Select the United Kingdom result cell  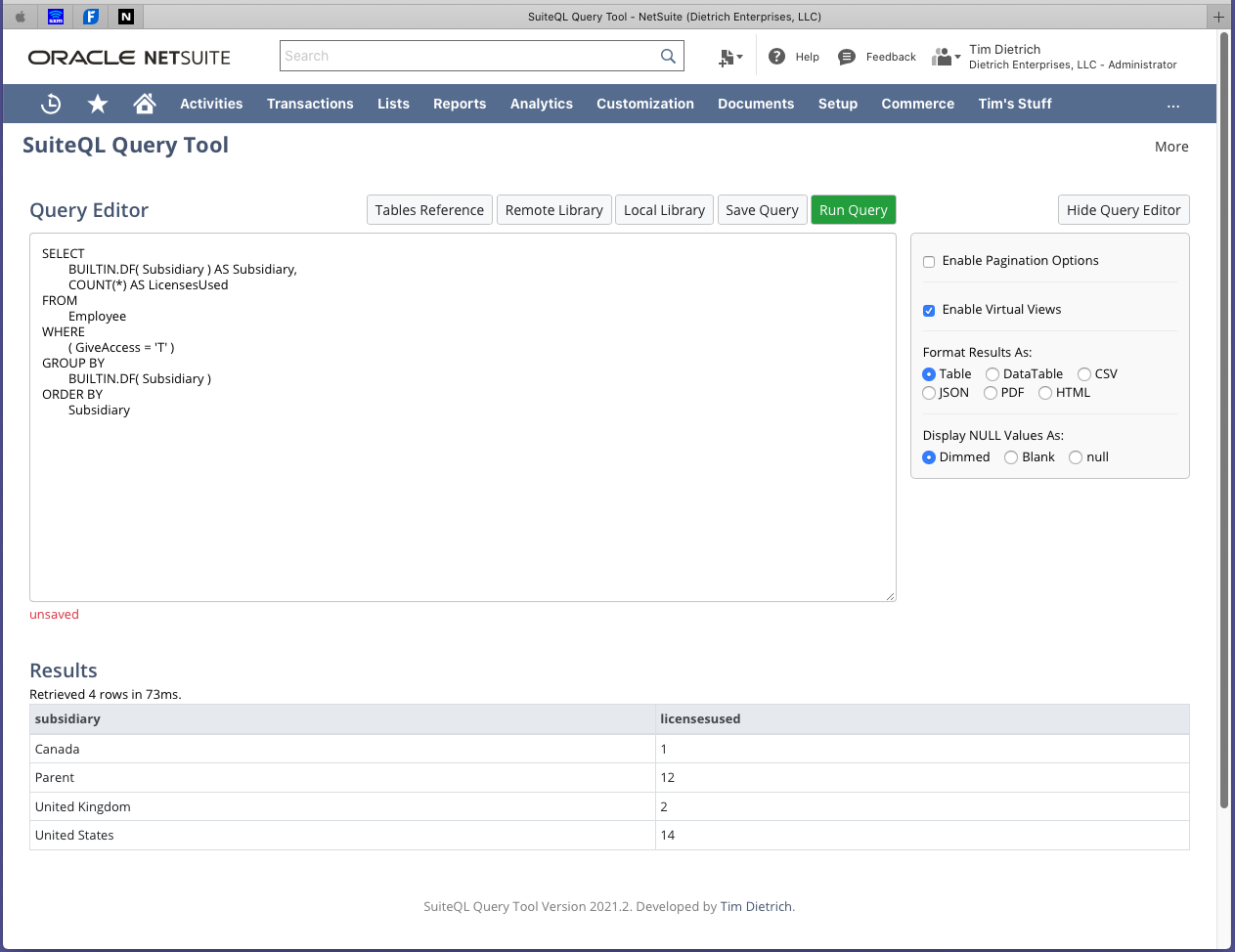click(342, 807)
